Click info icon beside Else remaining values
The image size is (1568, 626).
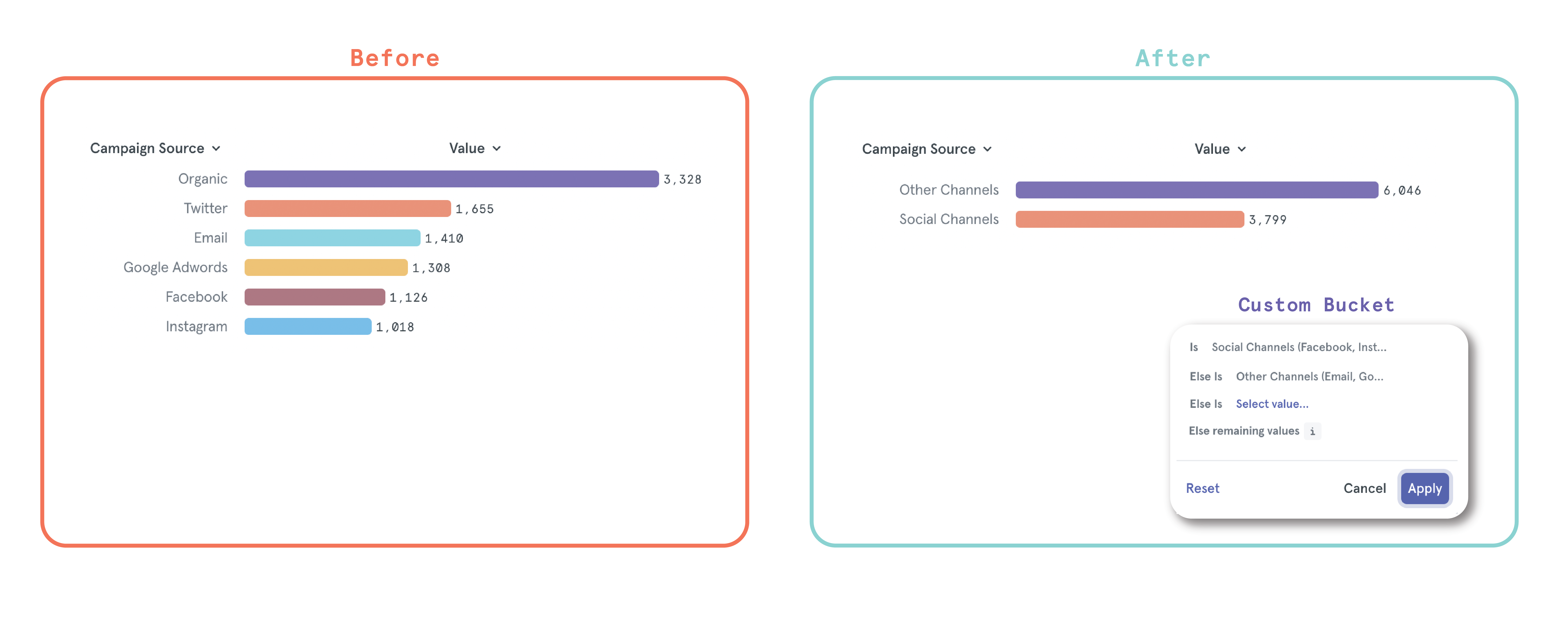pyautogui.click(x=1312, y=431)
